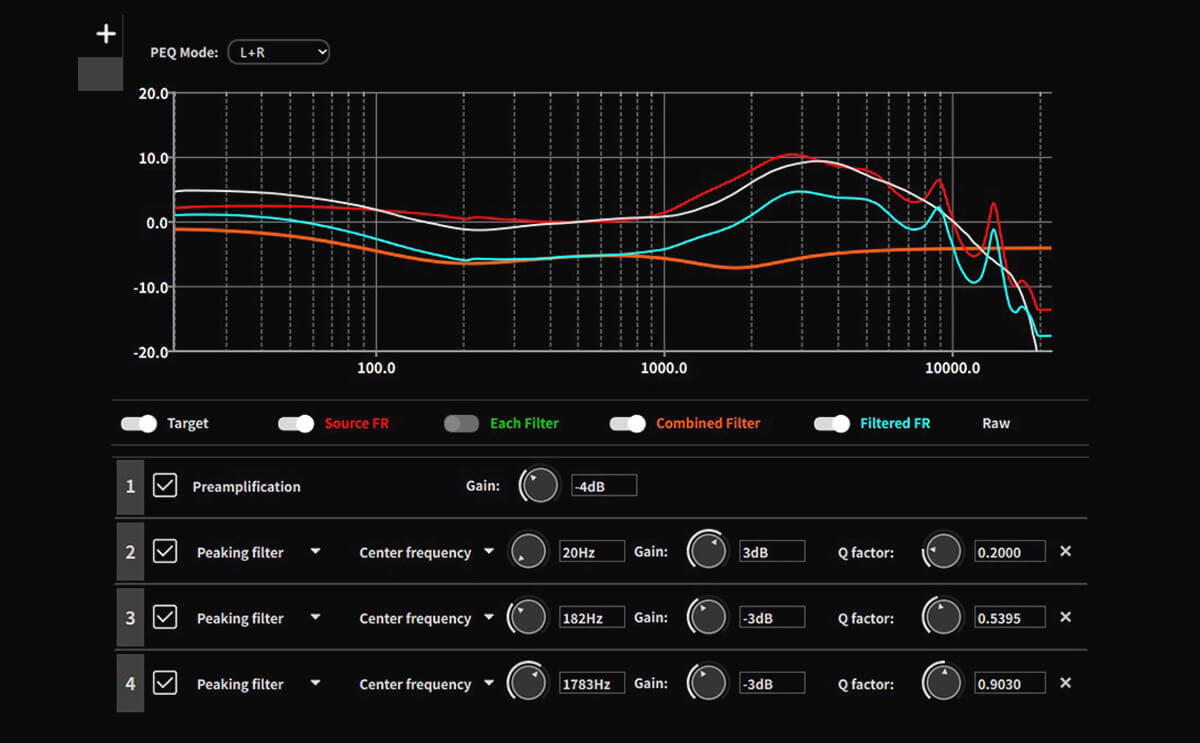1200x743 pixels.
Task: Toggle the Target curve switch
Action: coord(139,423)
